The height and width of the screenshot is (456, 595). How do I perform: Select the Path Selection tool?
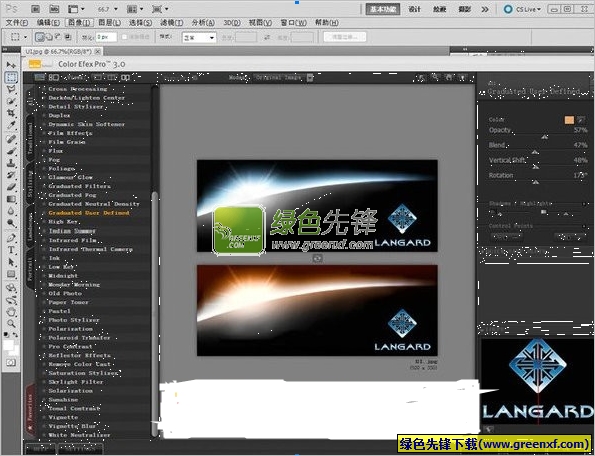[11, 262]
